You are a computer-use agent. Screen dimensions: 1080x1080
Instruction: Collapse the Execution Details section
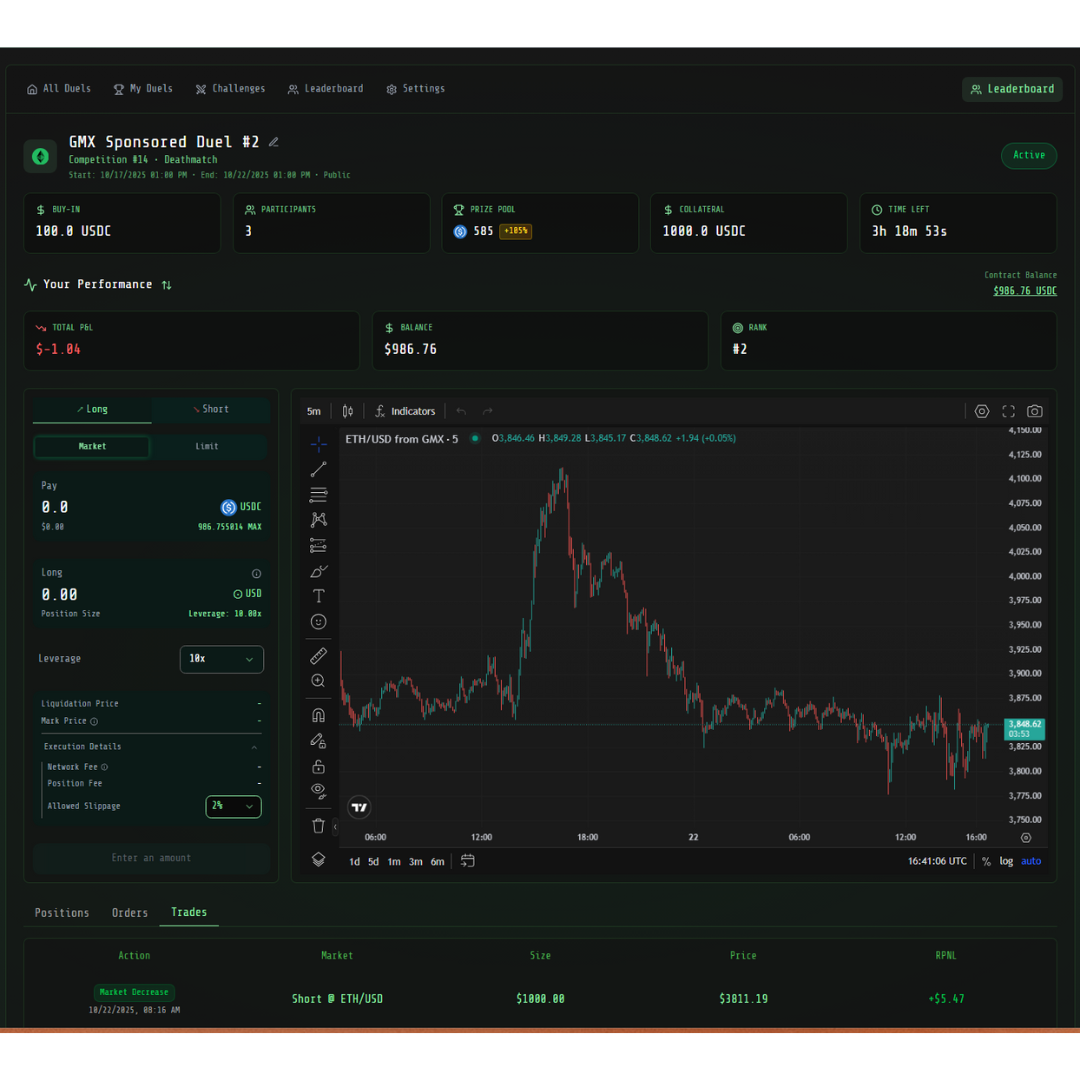tap(254, 747)
